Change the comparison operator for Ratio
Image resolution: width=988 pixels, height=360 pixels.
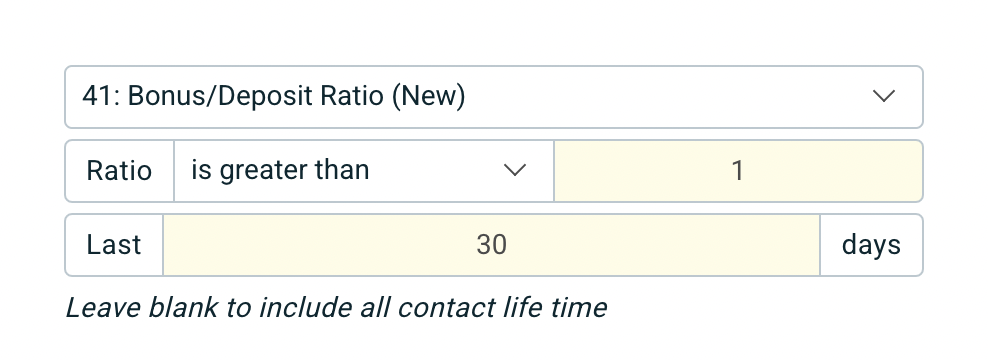pos(364,171)
